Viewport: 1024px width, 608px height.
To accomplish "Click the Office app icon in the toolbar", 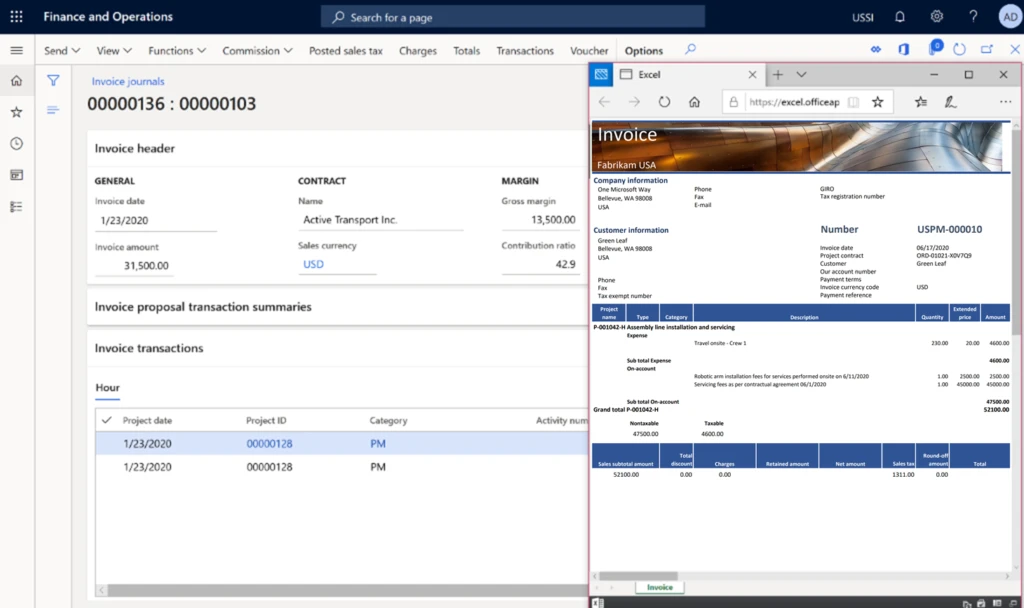I will [903, 48].
